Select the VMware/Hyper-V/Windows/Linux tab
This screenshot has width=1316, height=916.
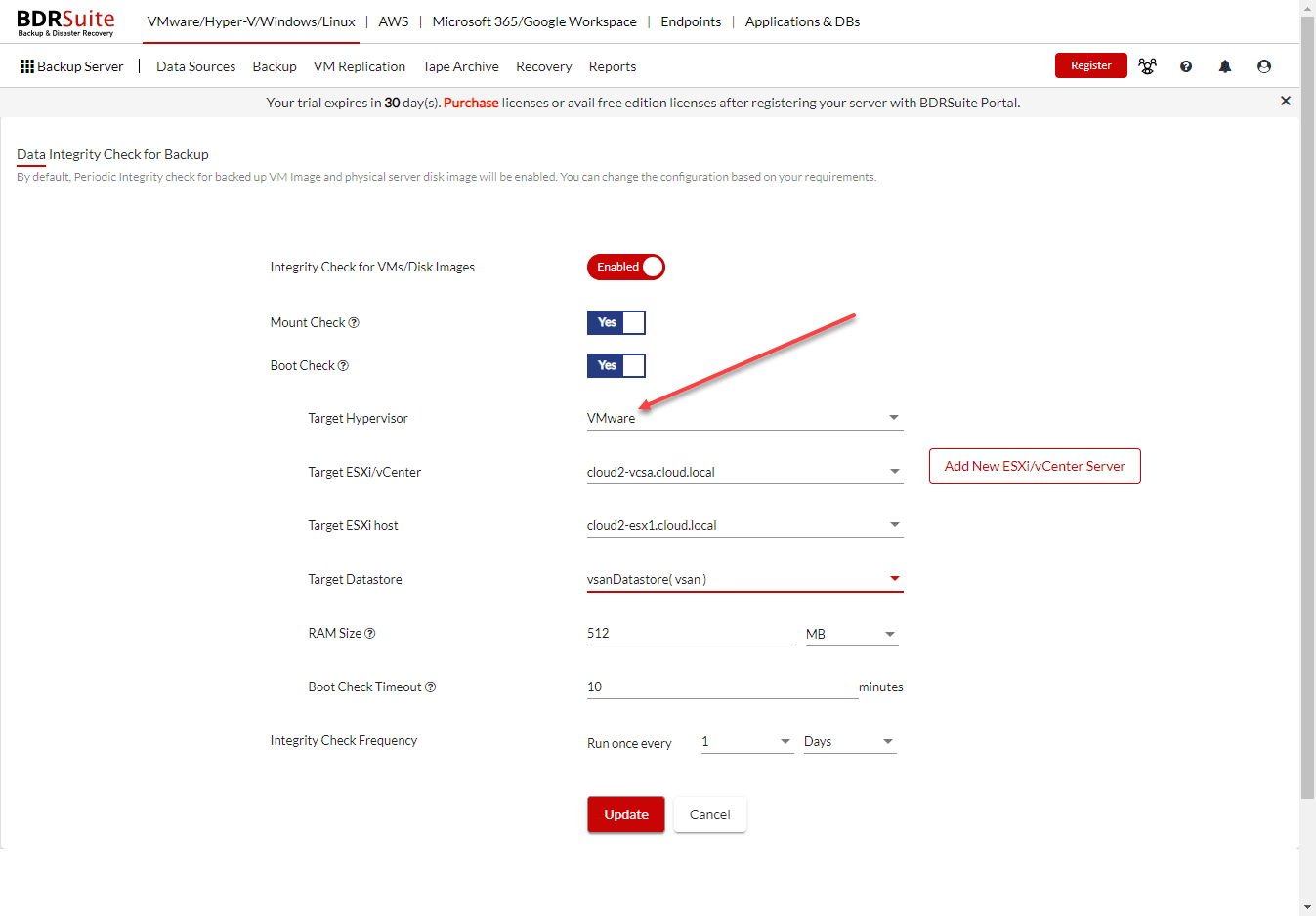[x=251, y=21]
